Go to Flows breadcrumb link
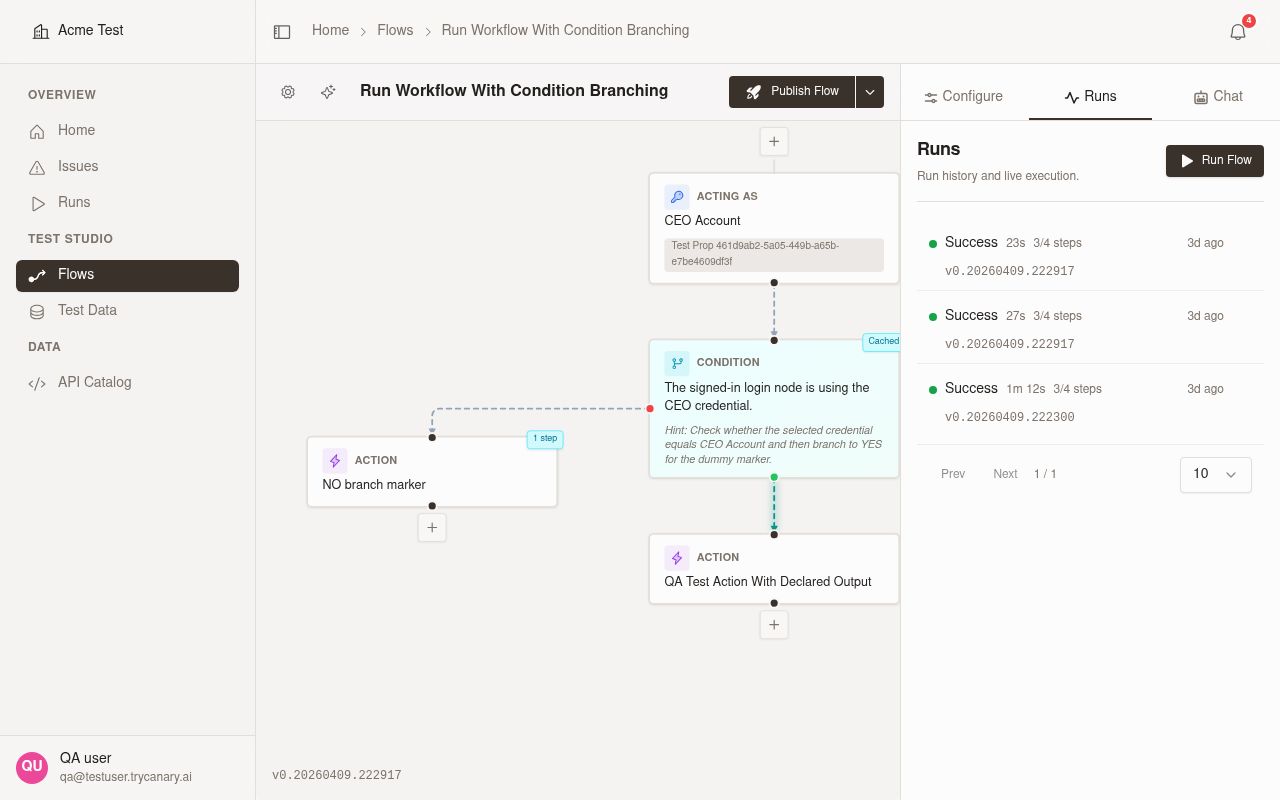Screen dimensions: 1280x800 (395, 30)
